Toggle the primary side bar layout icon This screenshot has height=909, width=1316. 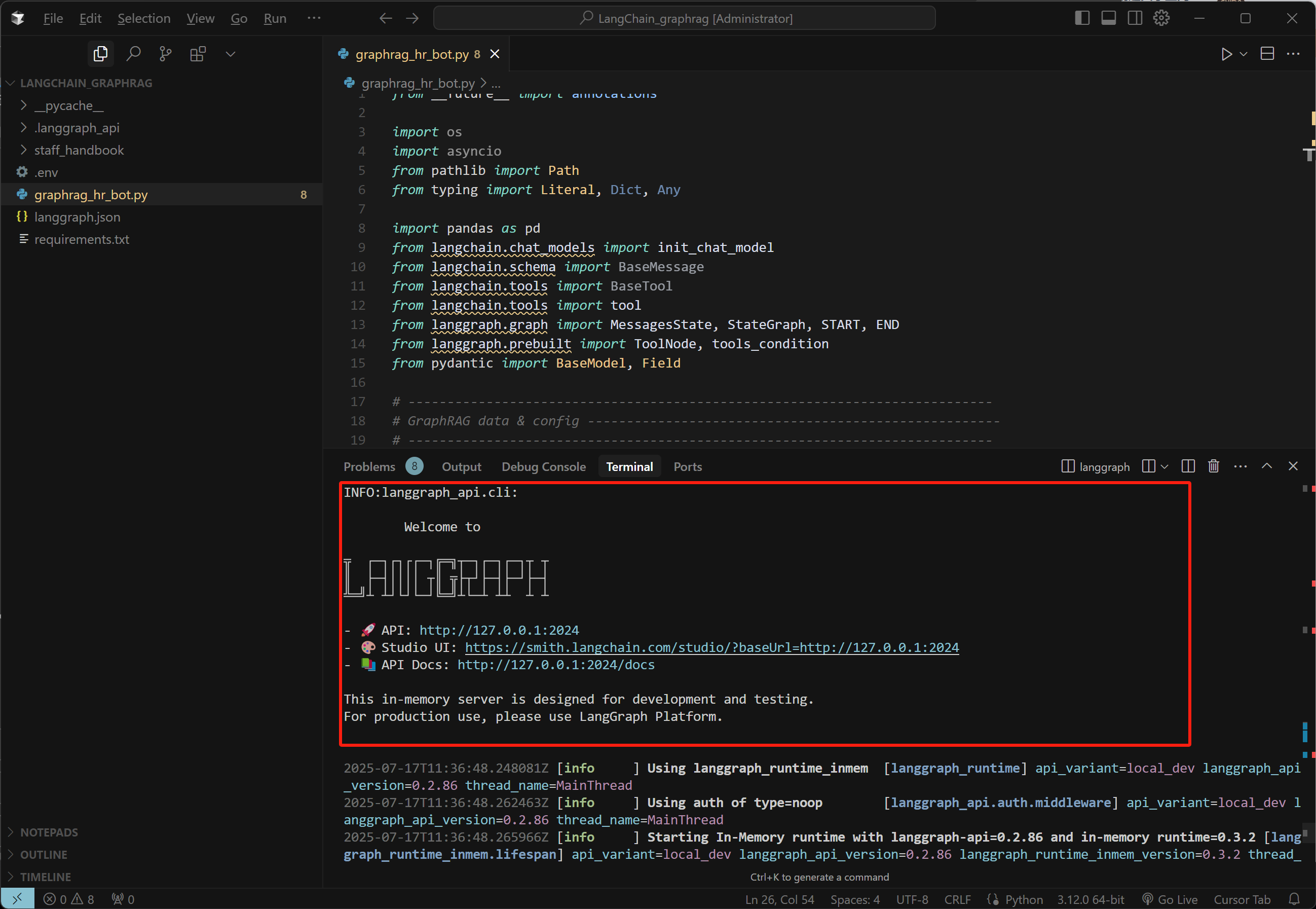click(x=1082, y=18)
